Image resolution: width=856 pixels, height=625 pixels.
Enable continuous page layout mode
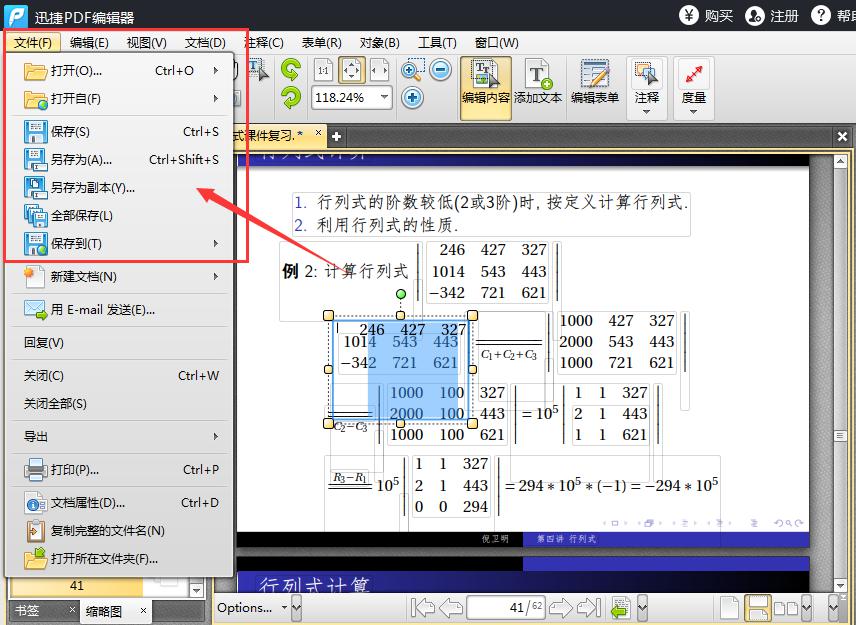[758, 607]
